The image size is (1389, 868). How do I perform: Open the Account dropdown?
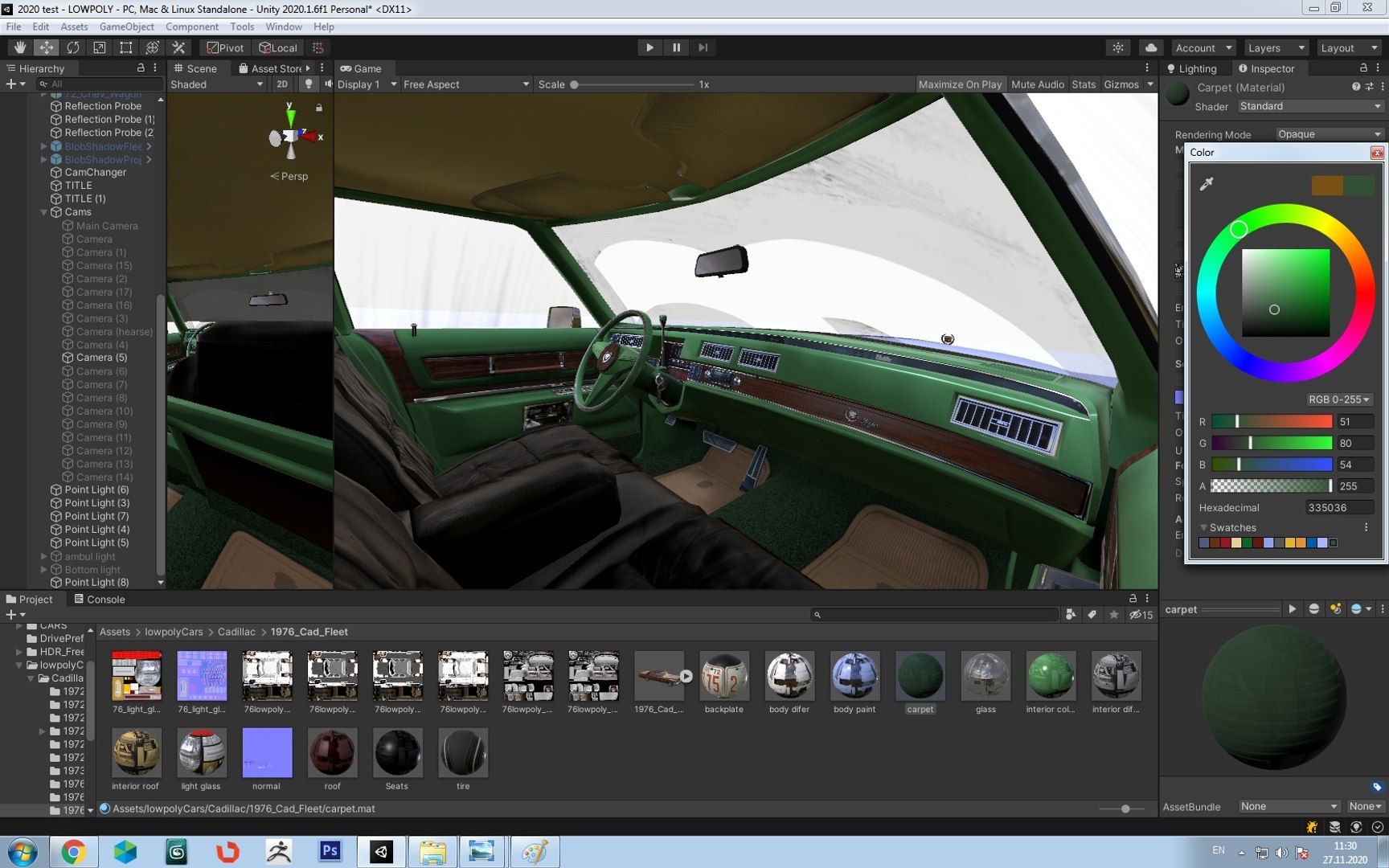pyautogui.click(x=1203, y=47)
